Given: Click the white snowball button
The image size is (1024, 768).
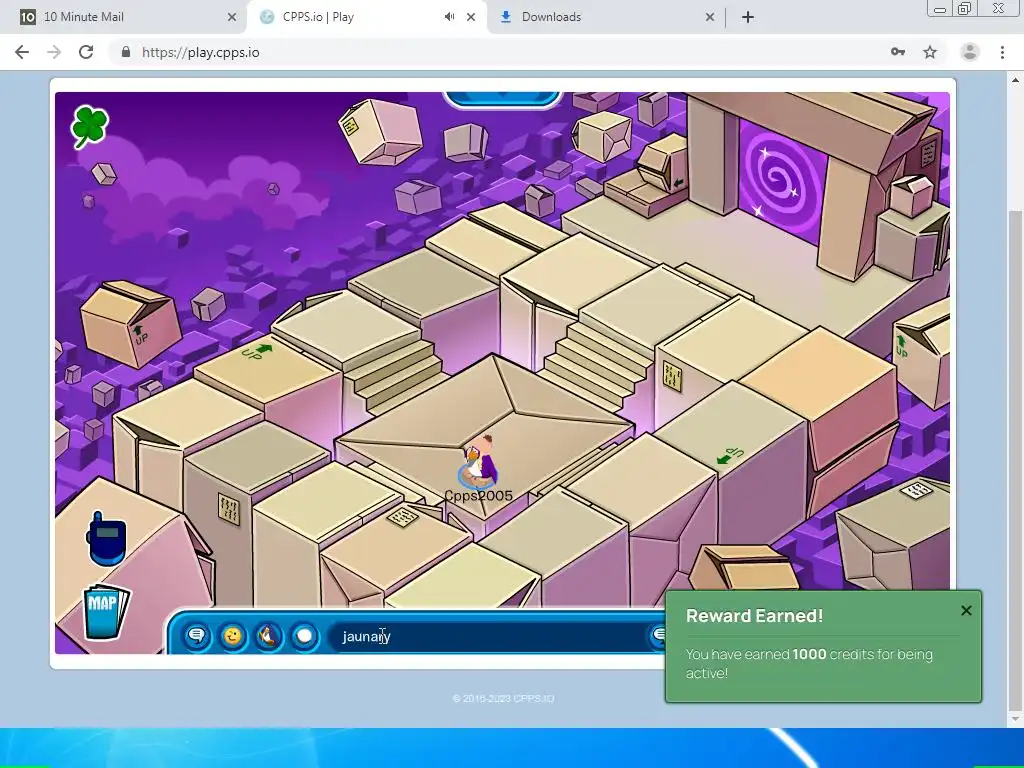Looking at the screenshot, I should pos(304,635).
